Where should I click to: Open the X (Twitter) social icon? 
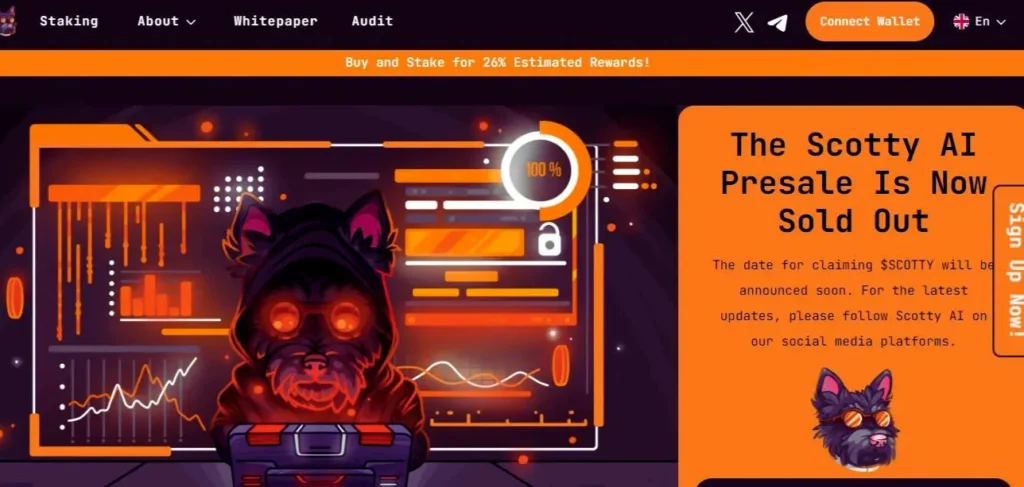pyautogui.click(x=744, y=22)
